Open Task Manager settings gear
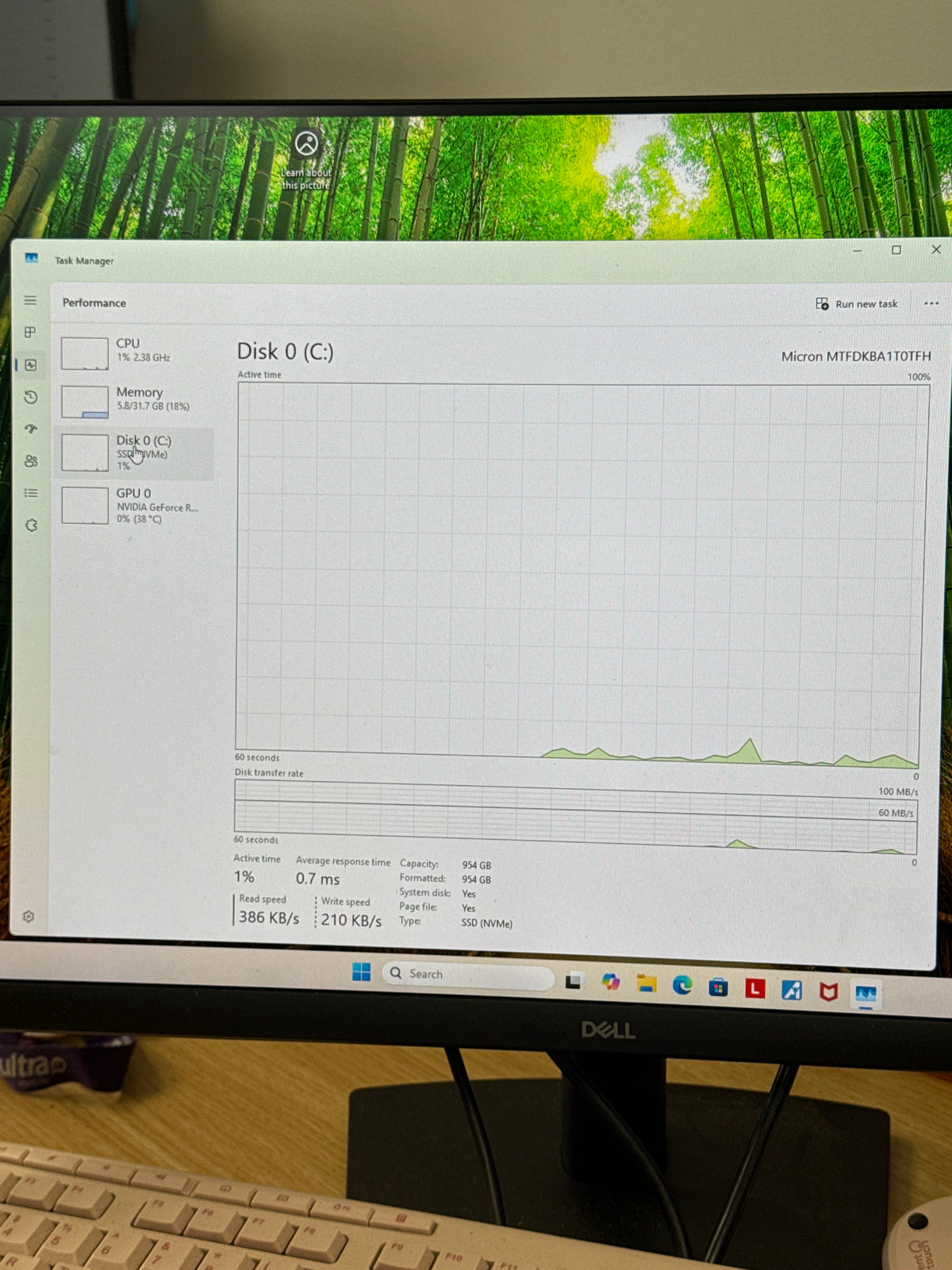Screen dimensions: 952x1270 click(29, 917)
